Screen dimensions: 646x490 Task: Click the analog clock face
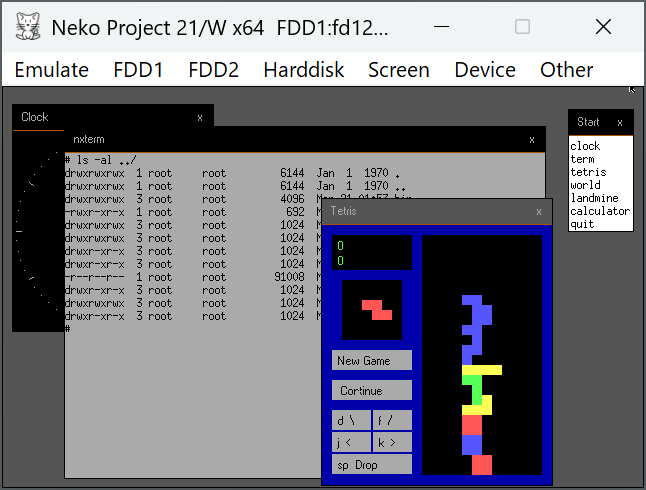[x=38, y=230]
